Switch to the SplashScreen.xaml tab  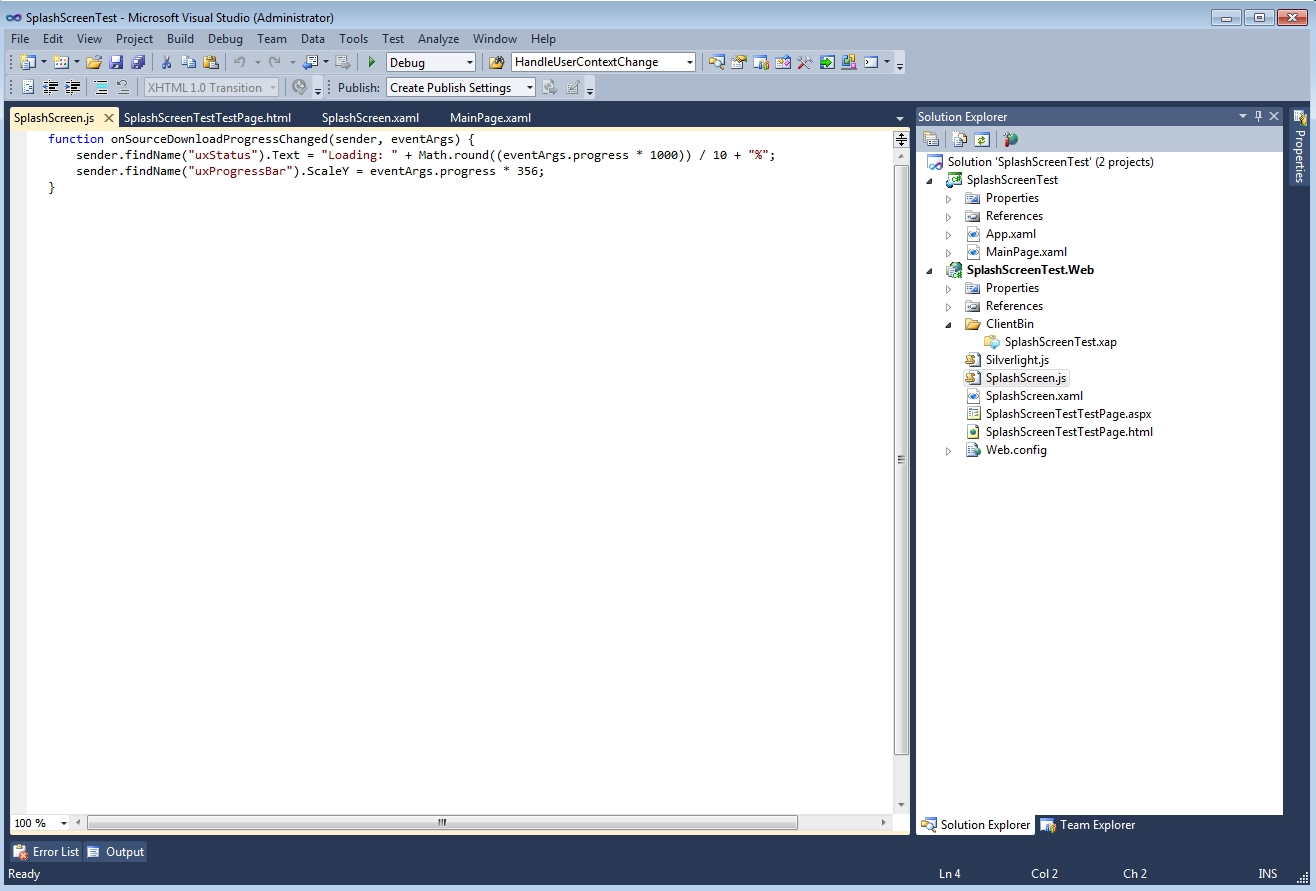(370, 118)
